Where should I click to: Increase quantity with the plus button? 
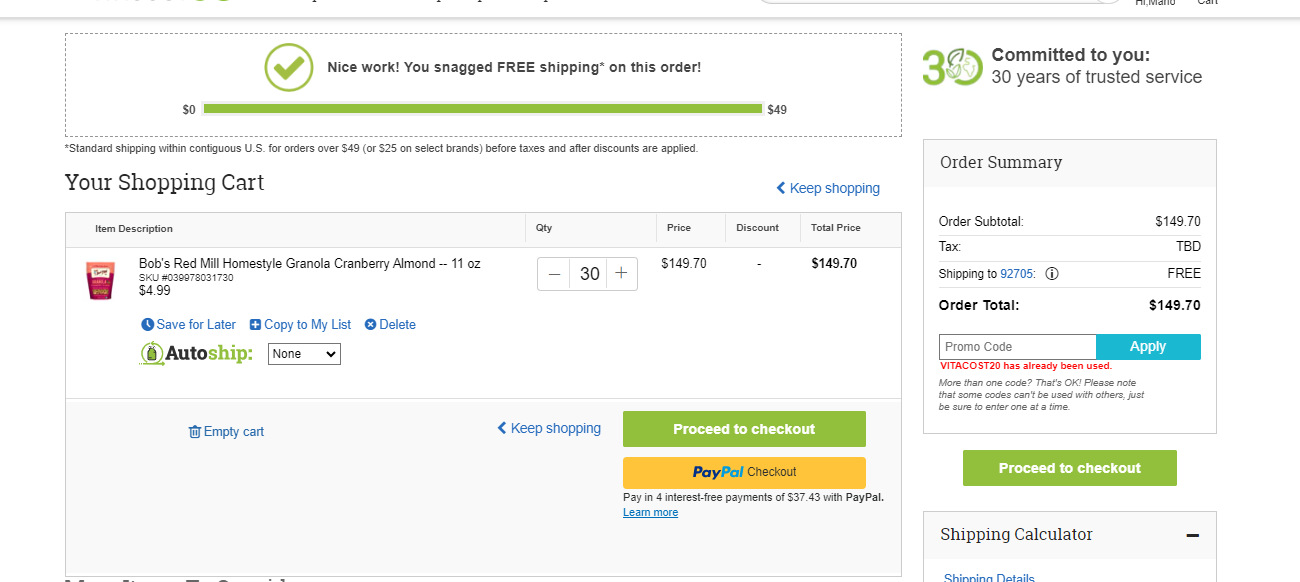621,274
